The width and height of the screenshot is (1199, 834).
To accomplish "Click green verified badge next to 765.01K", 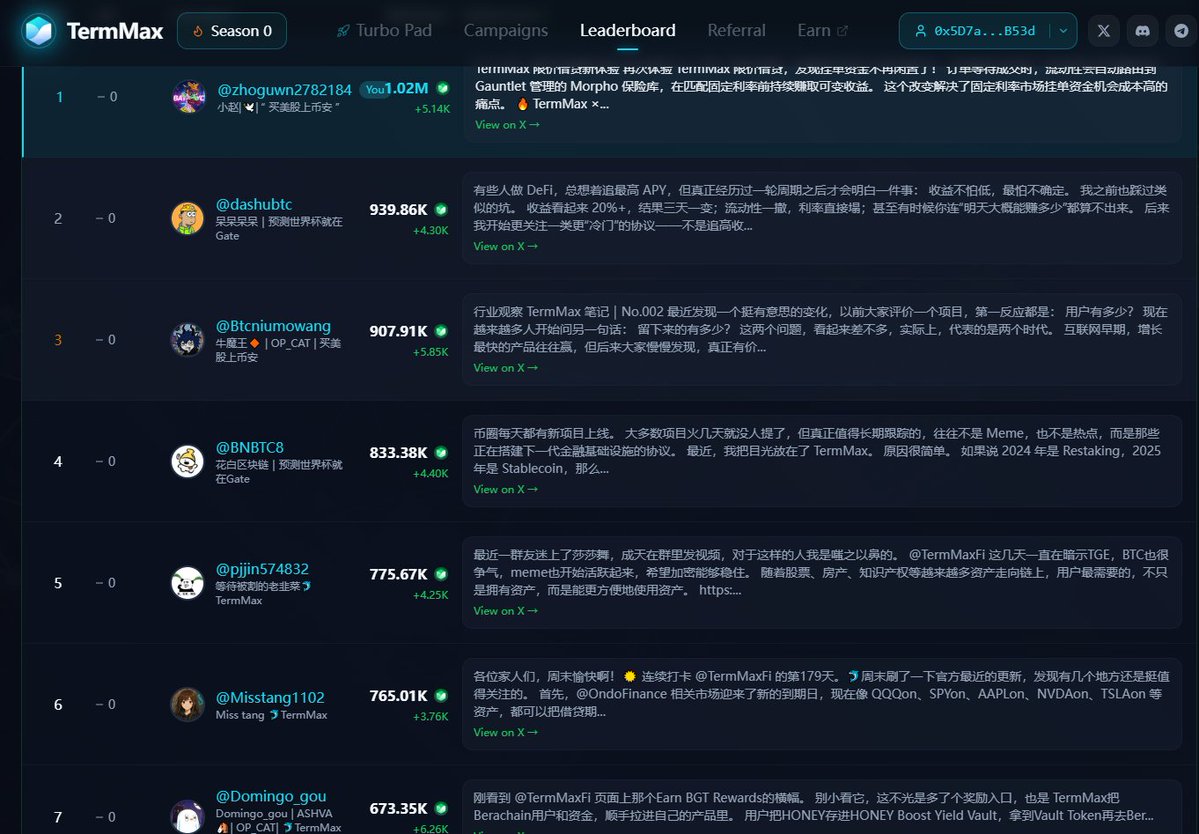I will [x=441, y=696].
